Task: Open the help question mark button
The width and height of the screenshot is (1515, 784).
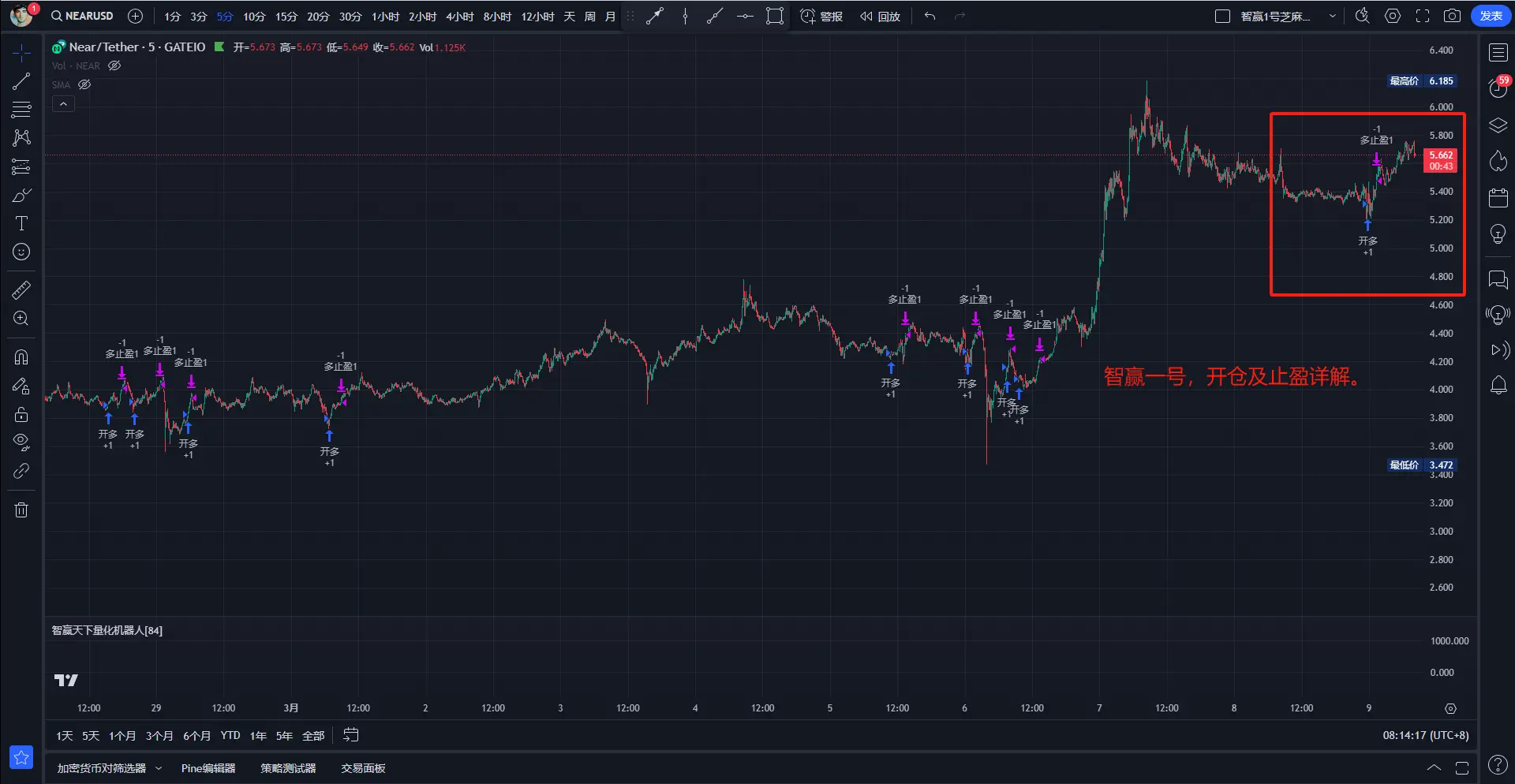Action: pos(1498,764)
